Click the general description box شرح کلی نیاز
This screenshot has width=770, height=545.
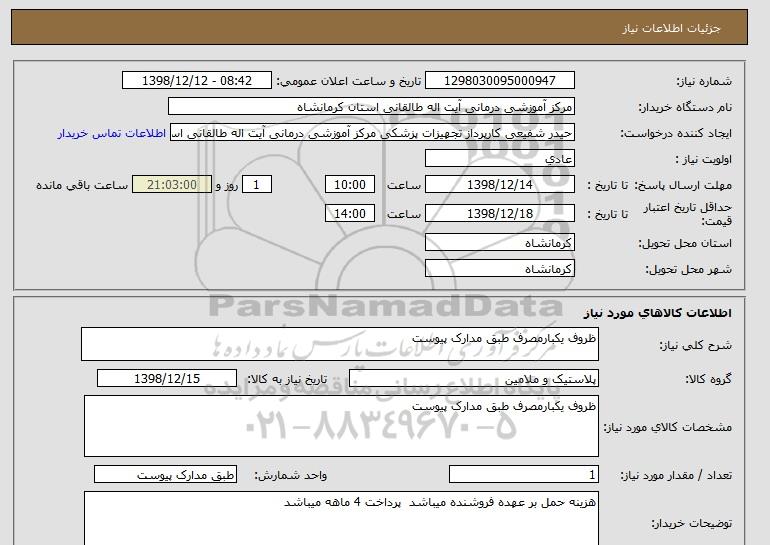tap(340, 344)
